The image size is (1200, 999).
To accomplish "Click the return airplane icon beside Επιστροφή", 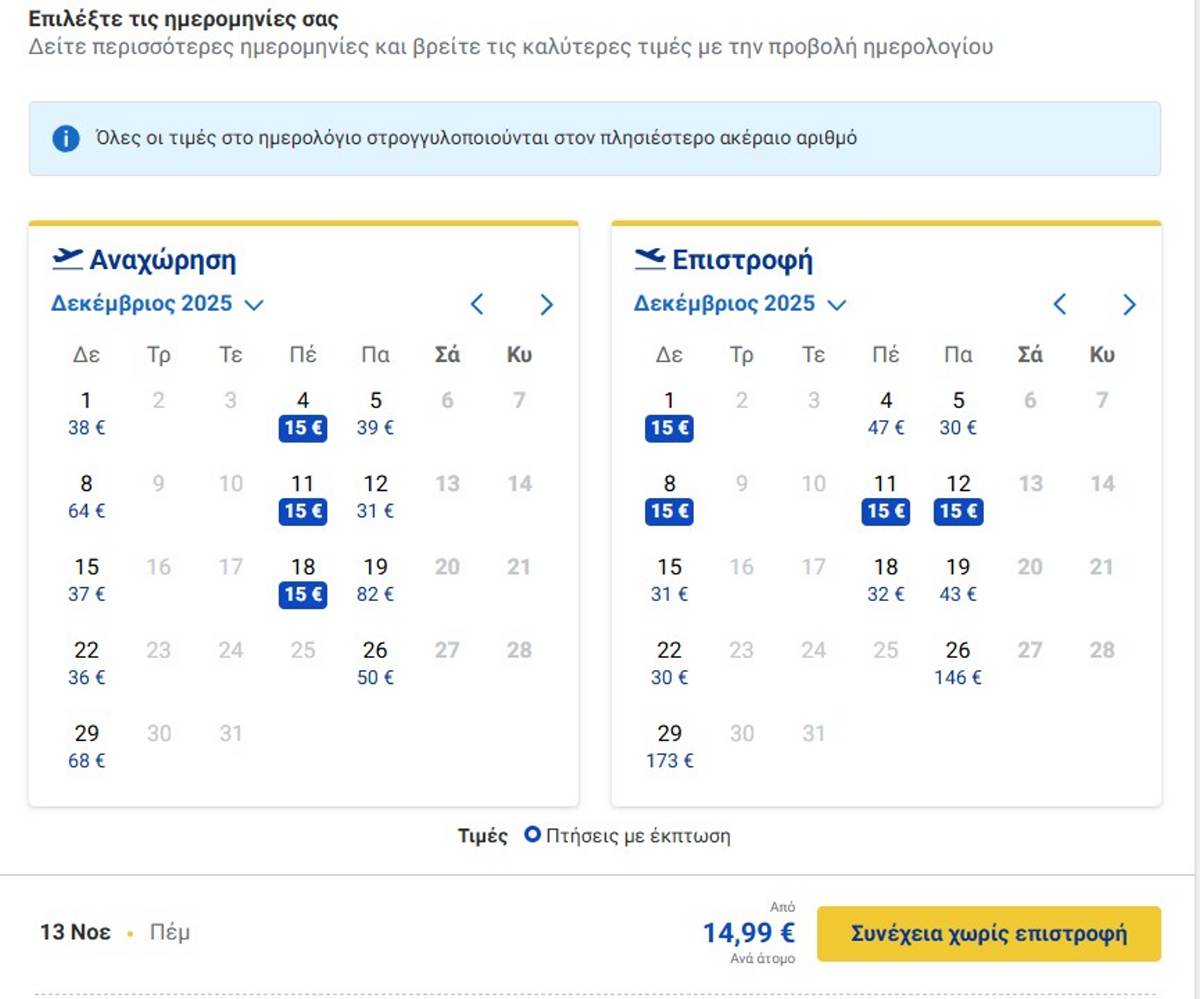I will point(650,260).
